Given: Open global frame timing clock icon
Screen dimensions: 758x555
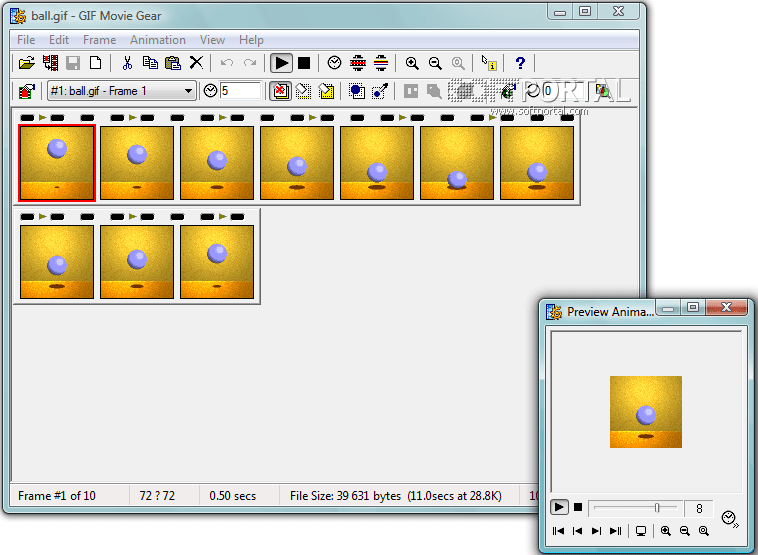Looking at the screenshot, I should [x=335, y=63].
